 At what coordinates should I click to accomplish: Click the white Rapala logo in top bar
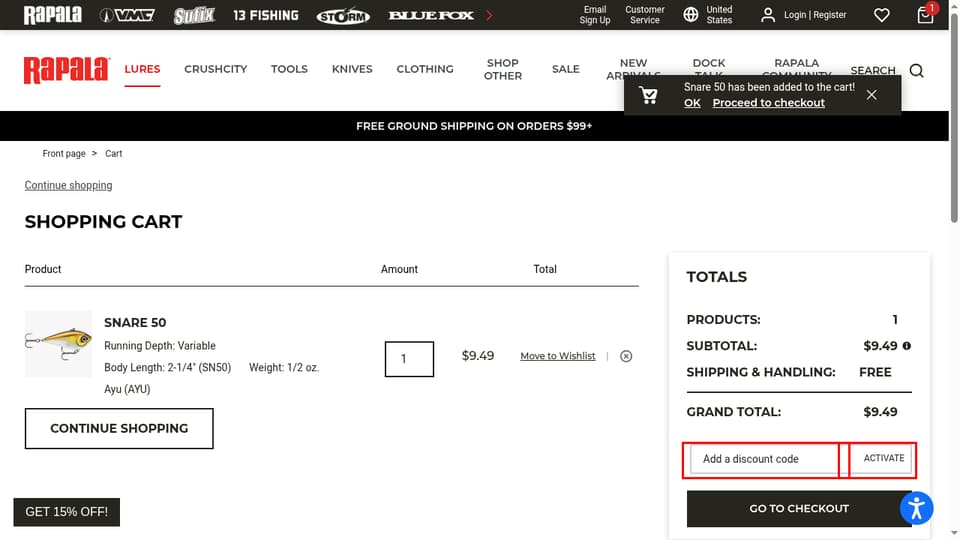[53, 15]
